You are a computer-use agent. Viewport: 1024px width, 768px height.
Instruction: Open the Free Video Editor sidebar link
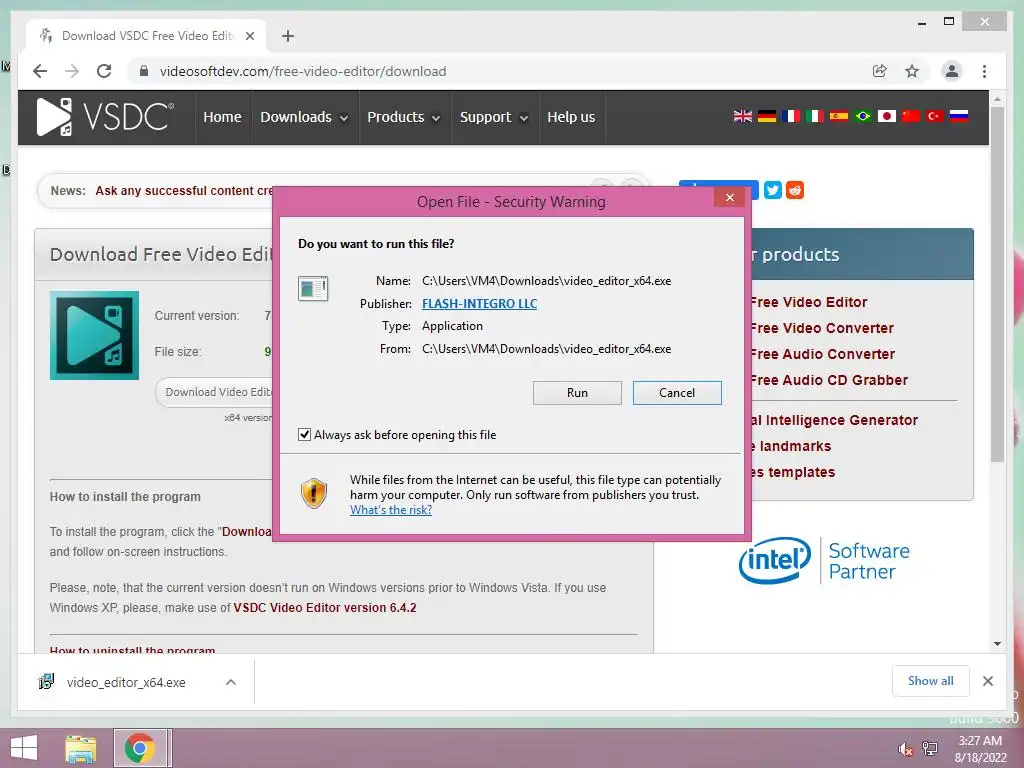808,302
